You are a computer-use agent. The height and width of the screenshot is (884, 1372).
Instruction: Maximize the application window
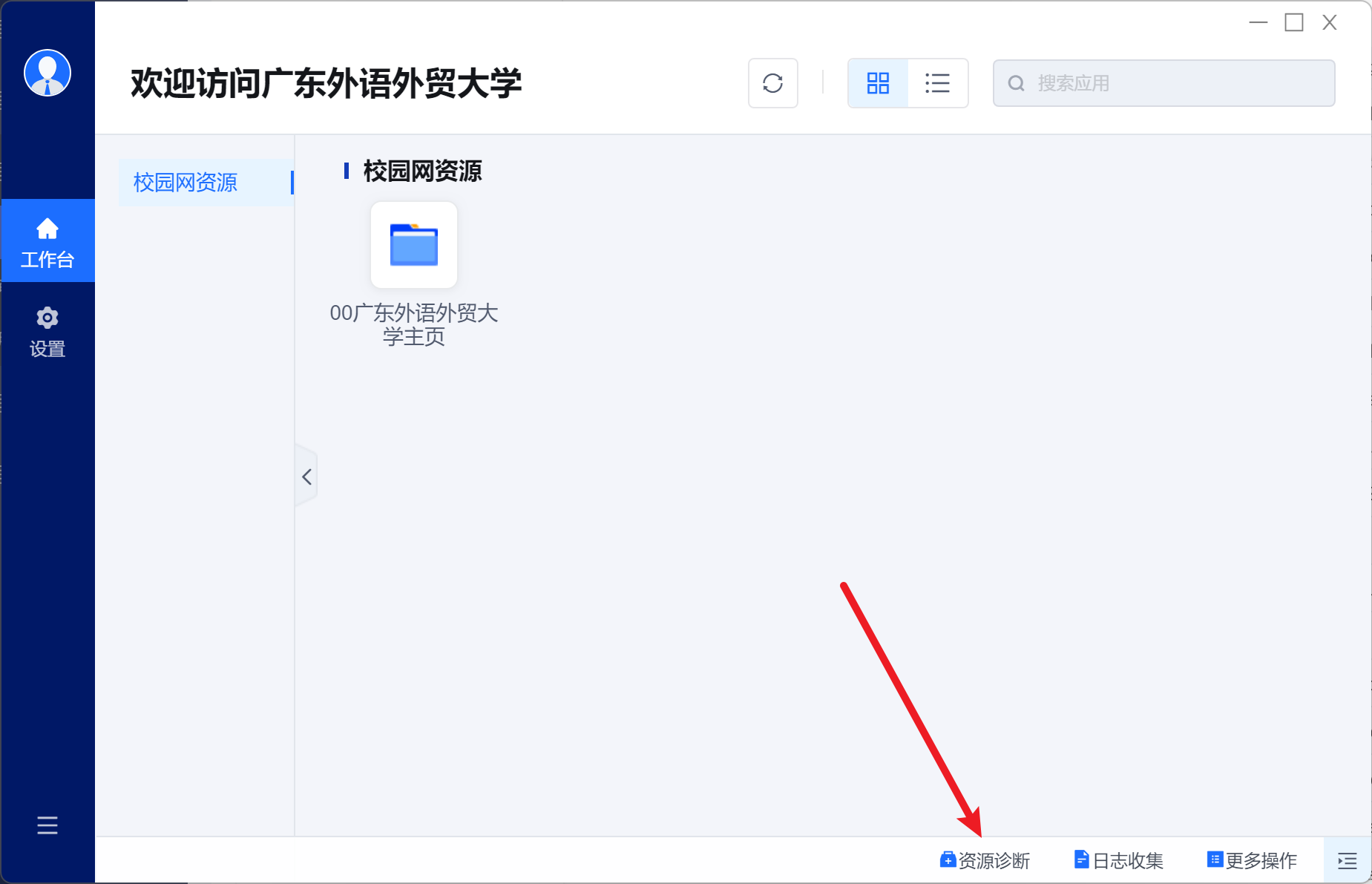tap(1294, 23)
